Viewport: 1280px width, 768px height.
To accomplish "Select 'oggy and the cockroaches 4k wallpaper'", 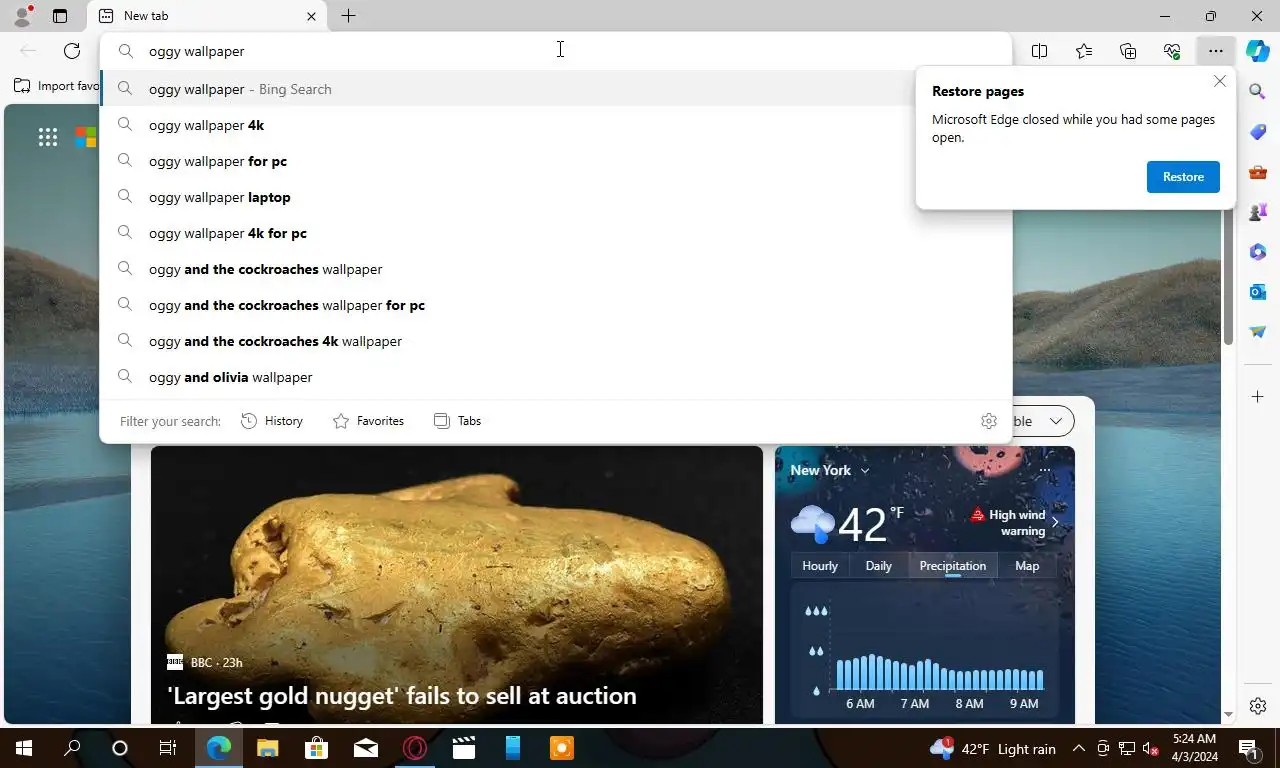I will (556, 341).
